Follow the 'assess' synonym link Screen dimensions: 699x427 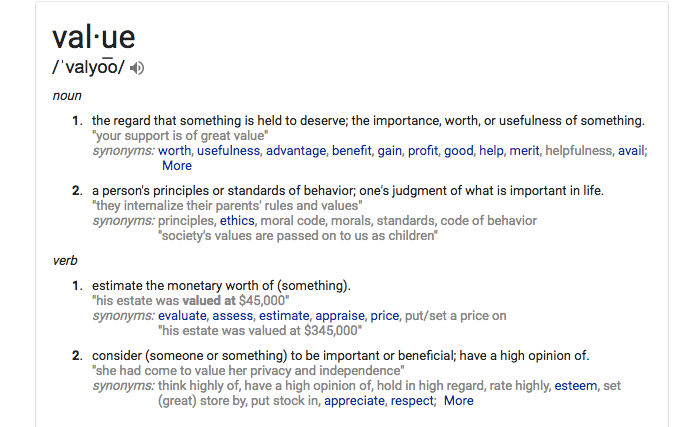click(233, 315)
